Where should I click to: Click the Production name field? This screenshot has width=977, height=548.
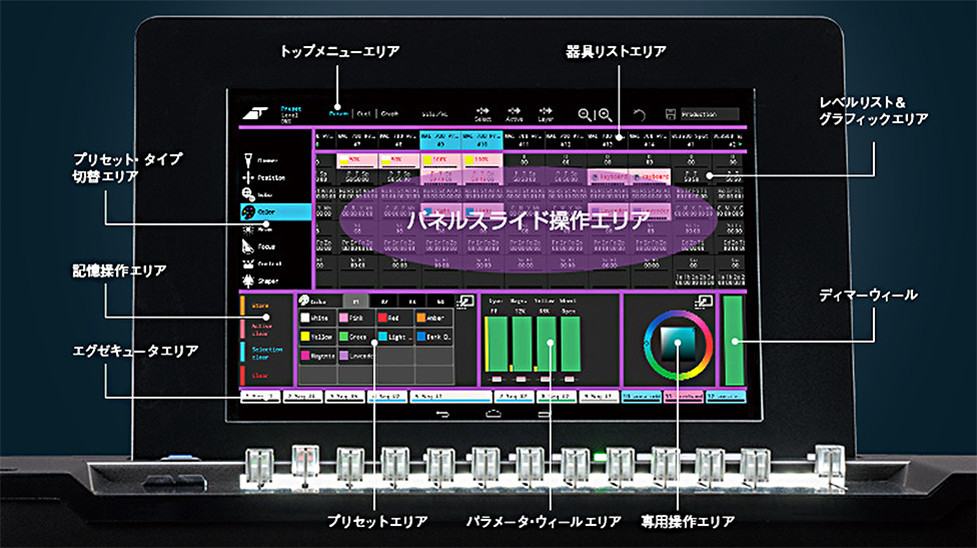tap(710, 115)
